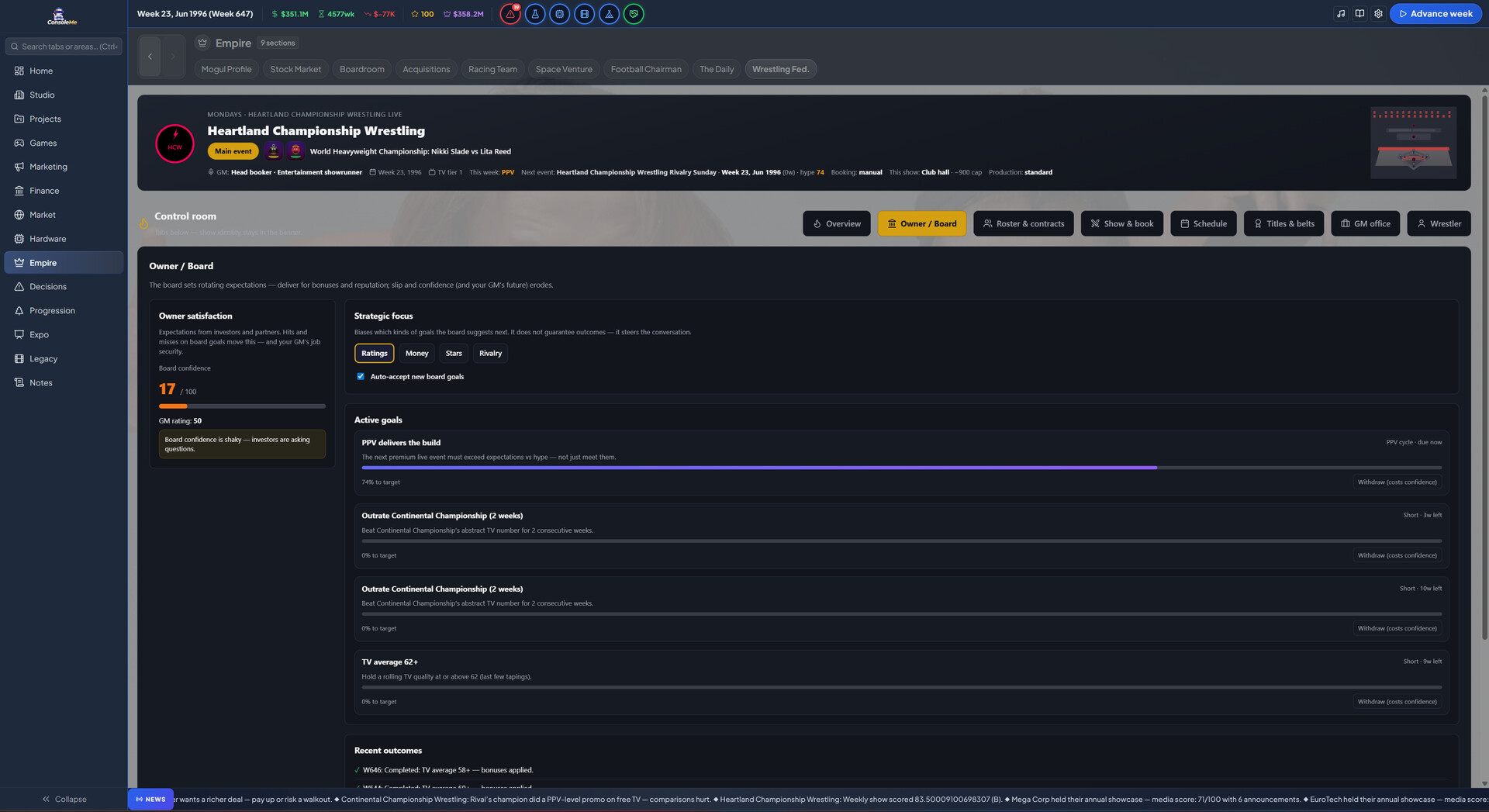The height and width of the screenshot is (812, 1489).
Task: Expand the NEWS ticker panel
Action: click(x=150, y=800)
